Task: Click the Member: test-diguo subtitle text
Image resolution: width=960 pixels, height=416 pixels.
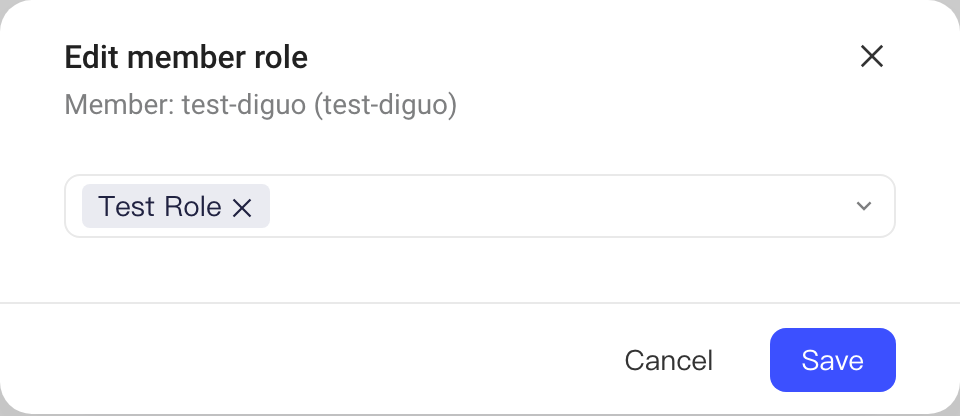Action: 260,105
